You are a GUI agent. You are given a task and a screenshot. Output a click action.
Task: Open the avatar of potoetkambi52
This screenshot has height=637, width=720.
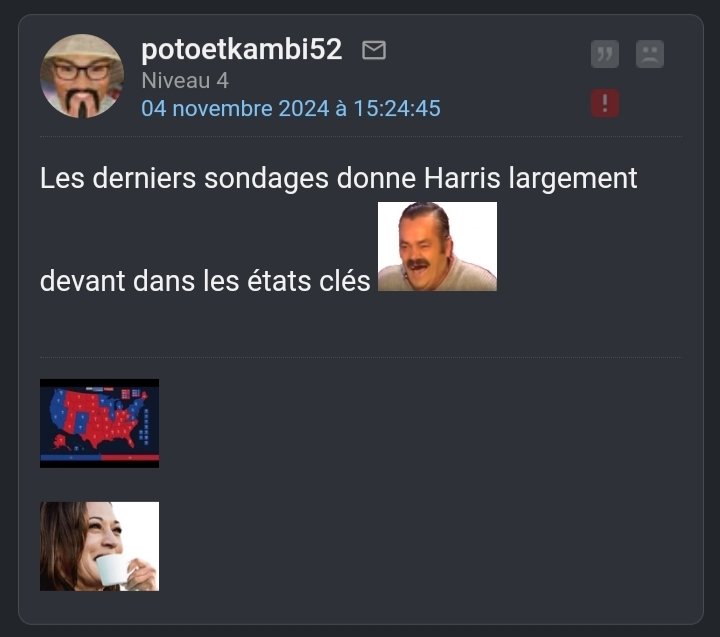coord(82,76)
